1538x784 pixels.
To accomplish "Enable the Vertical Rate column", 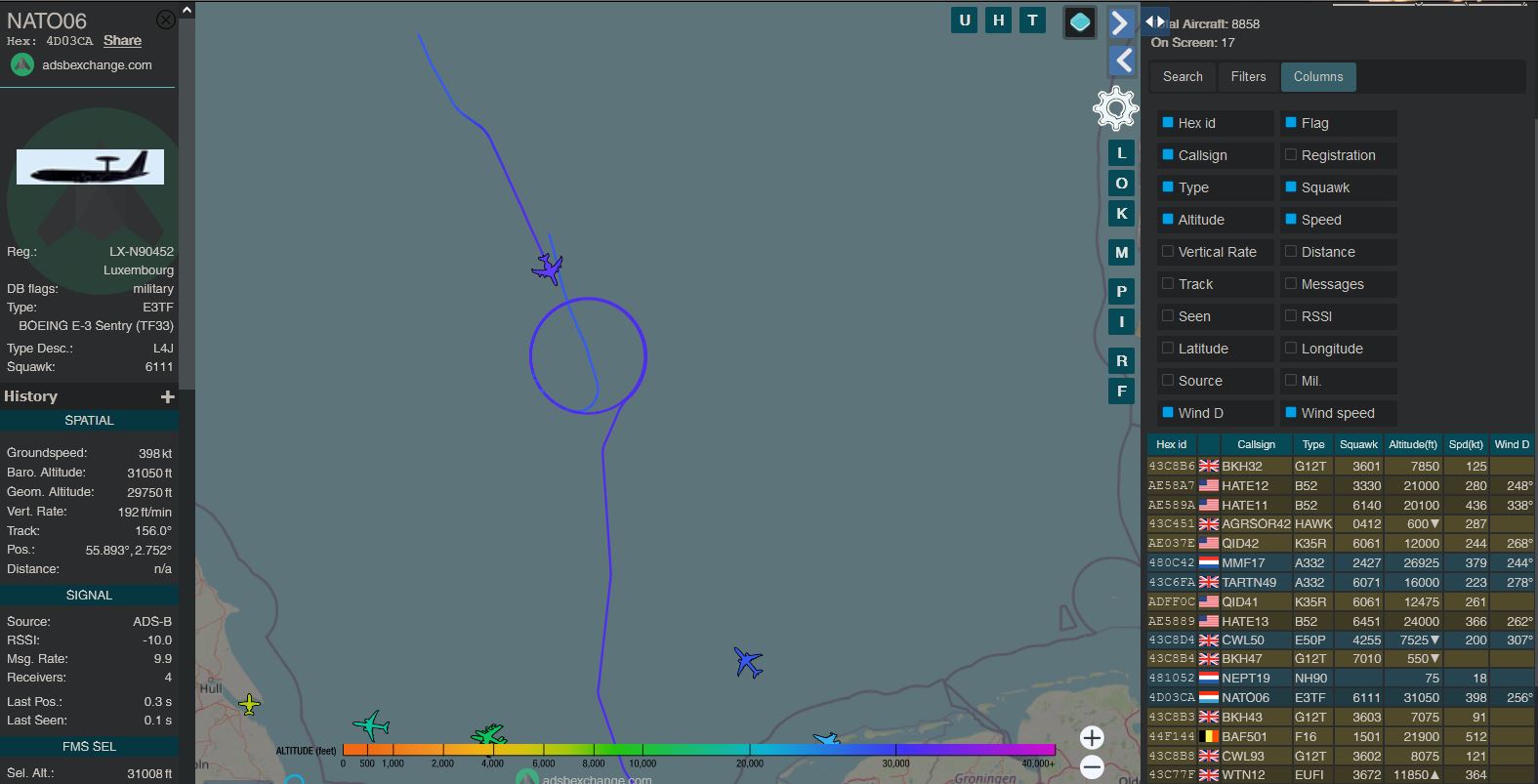I will coord(1167,252).
